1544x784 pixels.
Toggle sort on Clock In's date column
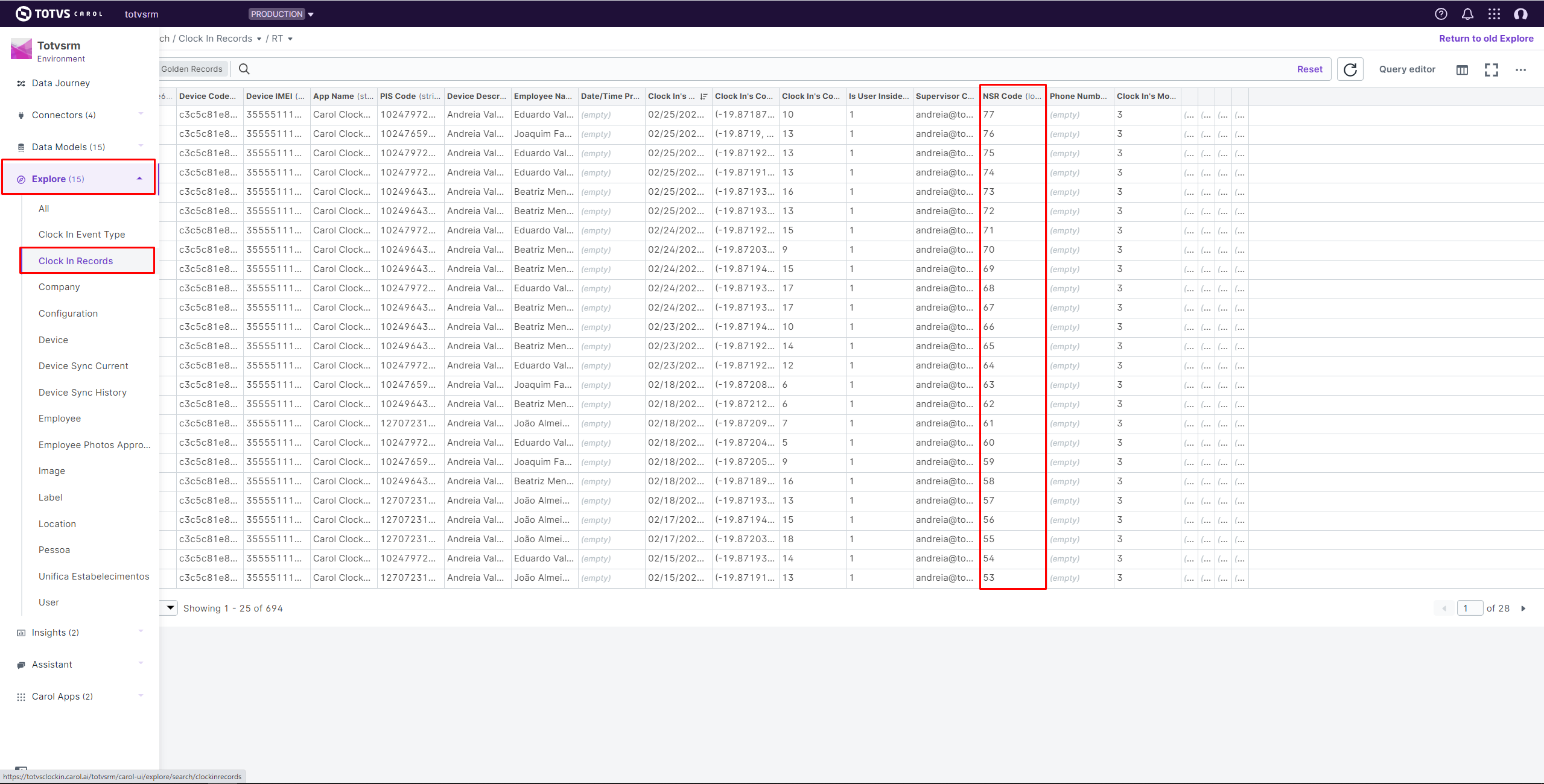pos(704,96)
